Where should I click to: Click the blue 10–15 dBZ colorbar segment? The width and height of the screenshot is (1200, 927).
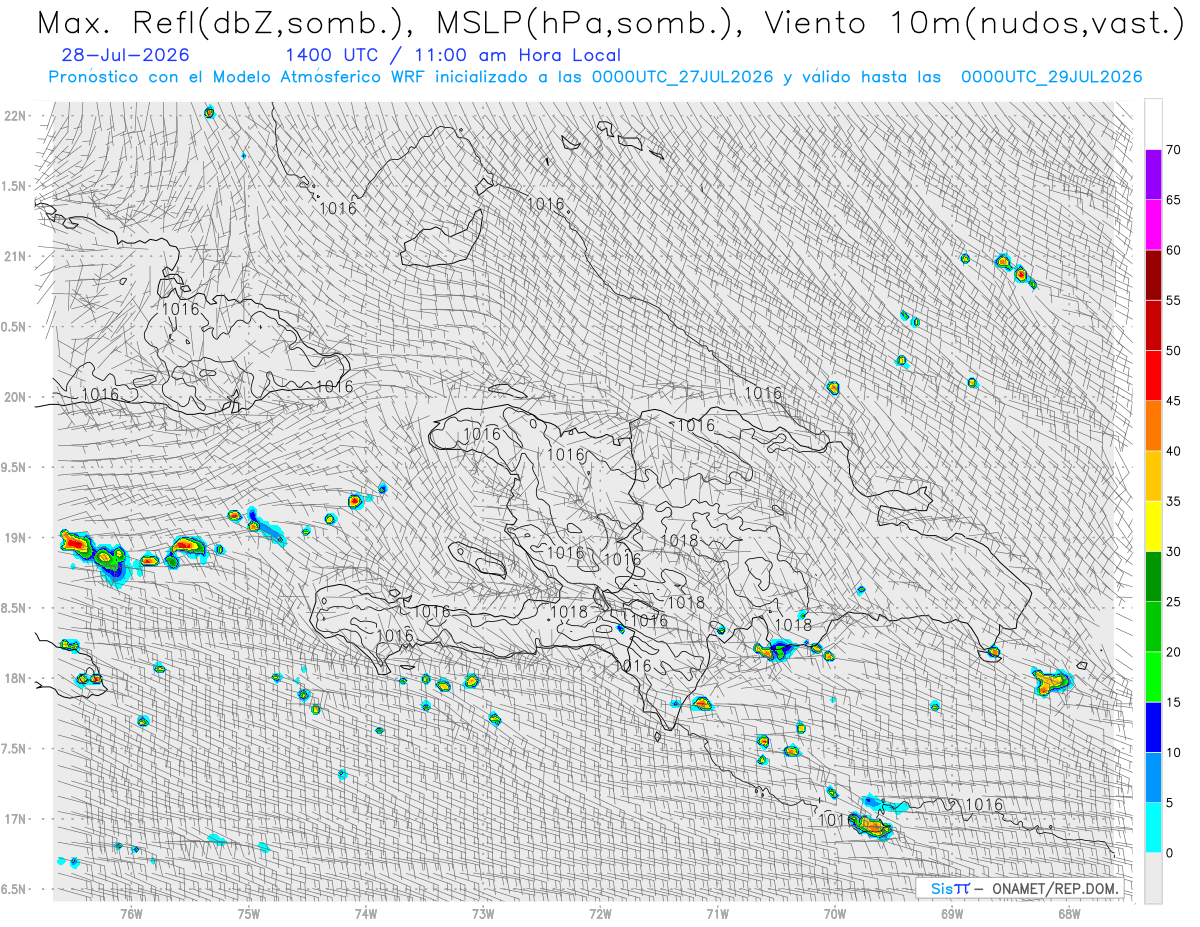[x=1153, y=727]
